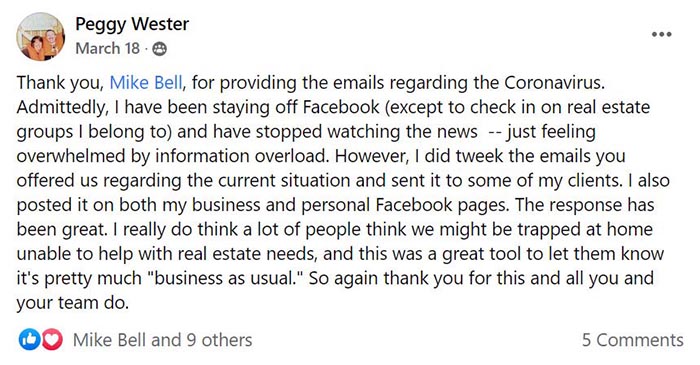Click the blue thumbs-up Like reaction icon

pos(29,340)
